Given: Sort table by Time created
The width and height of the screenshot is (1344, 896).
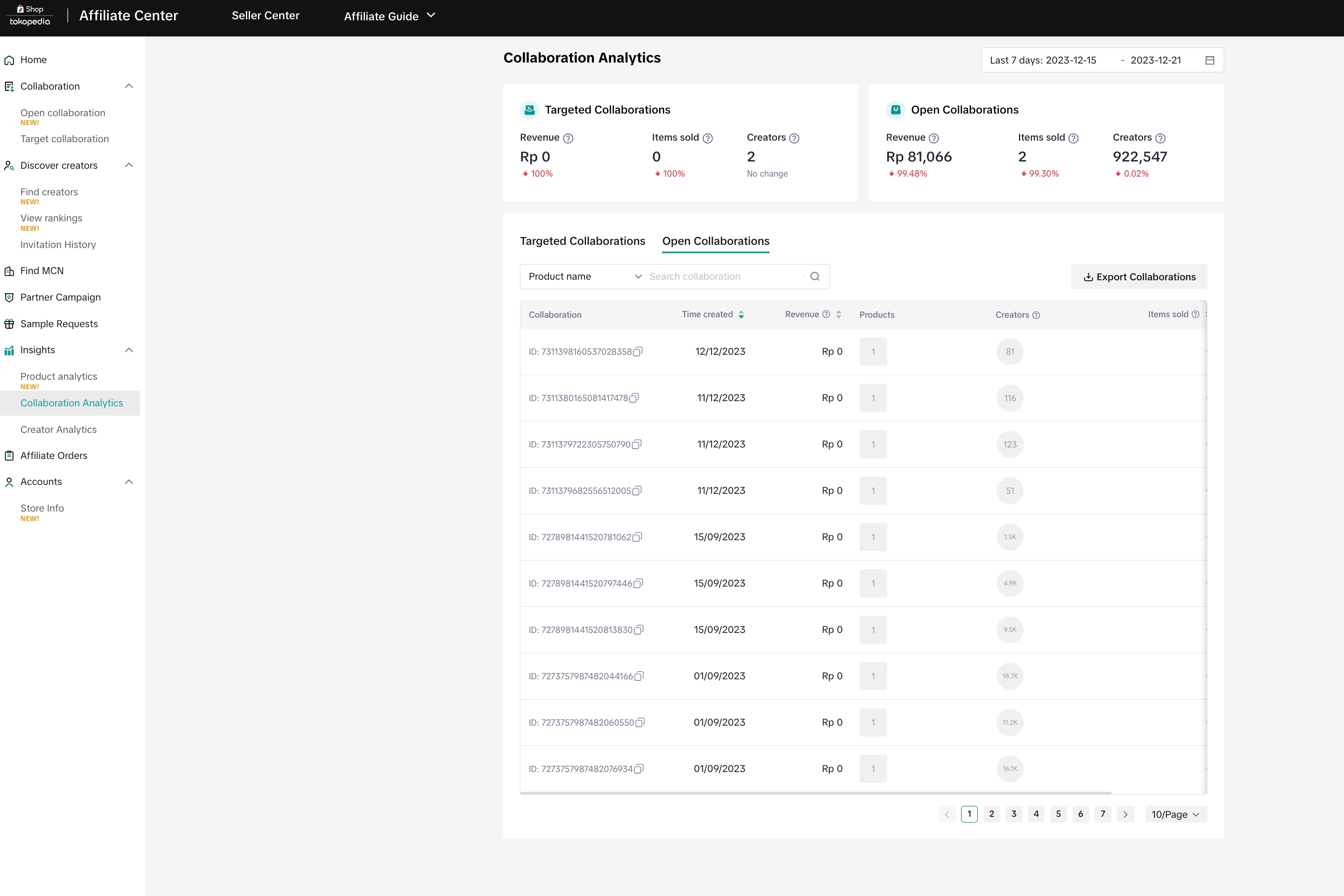Looking at the screenshot, I should pos(741,314).
